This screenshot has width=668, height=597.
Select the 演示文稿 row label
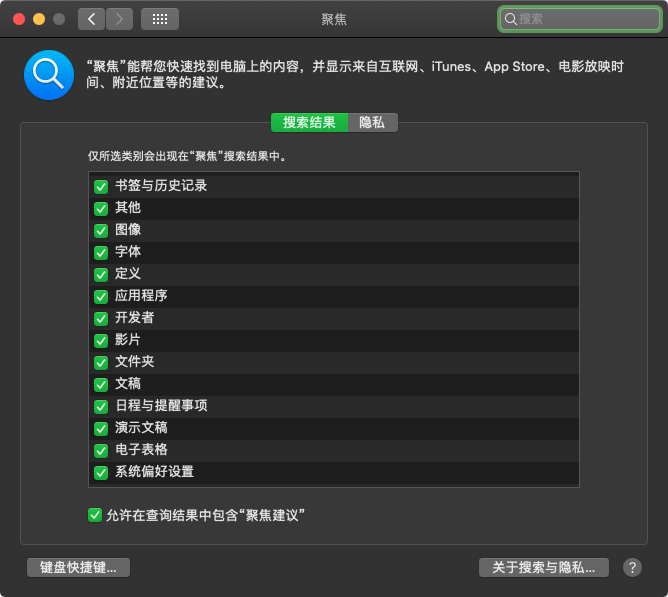pos(141,427)
